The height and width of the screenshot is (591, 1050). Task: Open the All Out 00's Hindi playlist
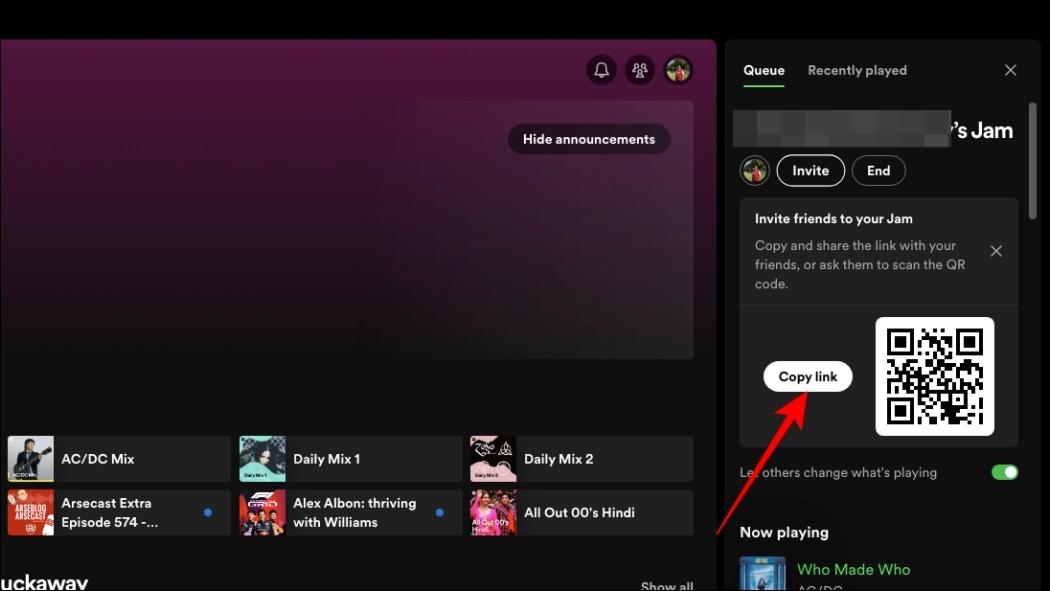580,512
